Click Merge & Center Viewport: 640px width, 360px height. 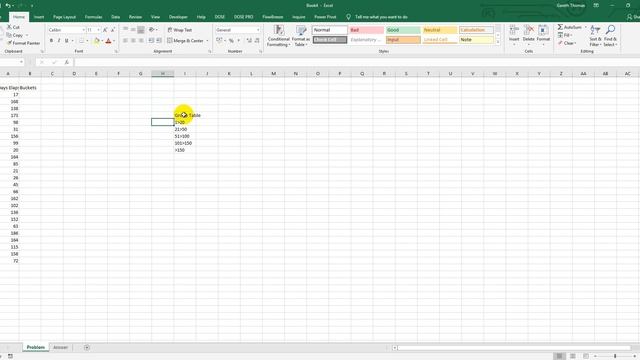point(185,41)
